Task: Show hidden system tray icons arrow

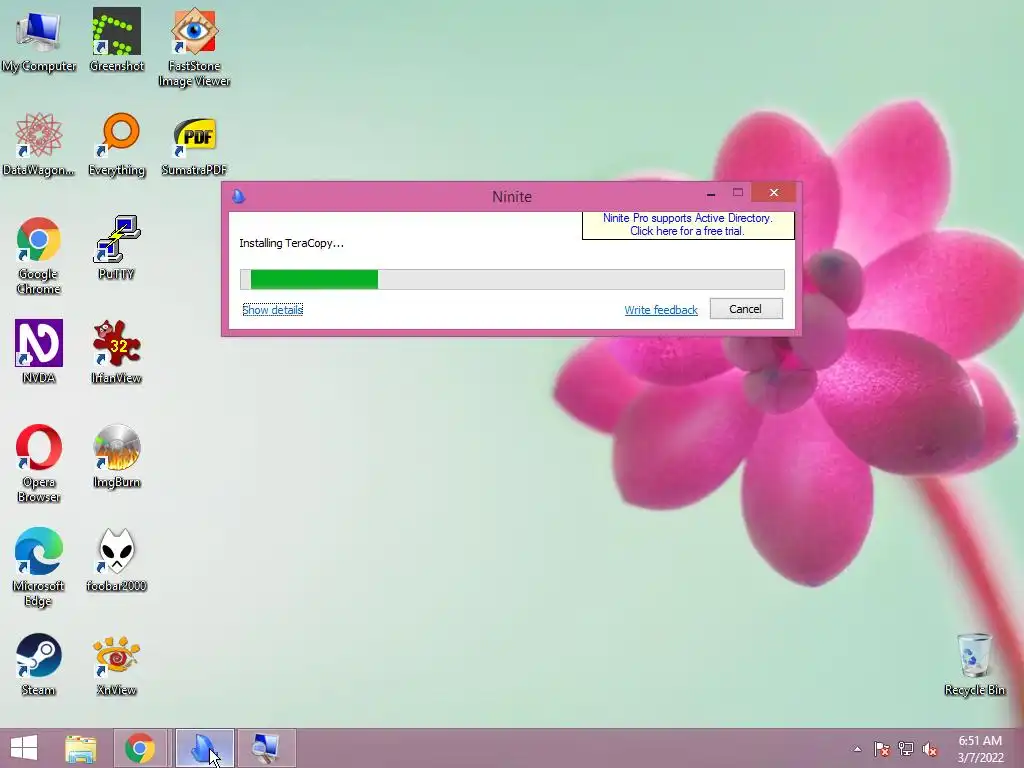Action: click(857, 750)
